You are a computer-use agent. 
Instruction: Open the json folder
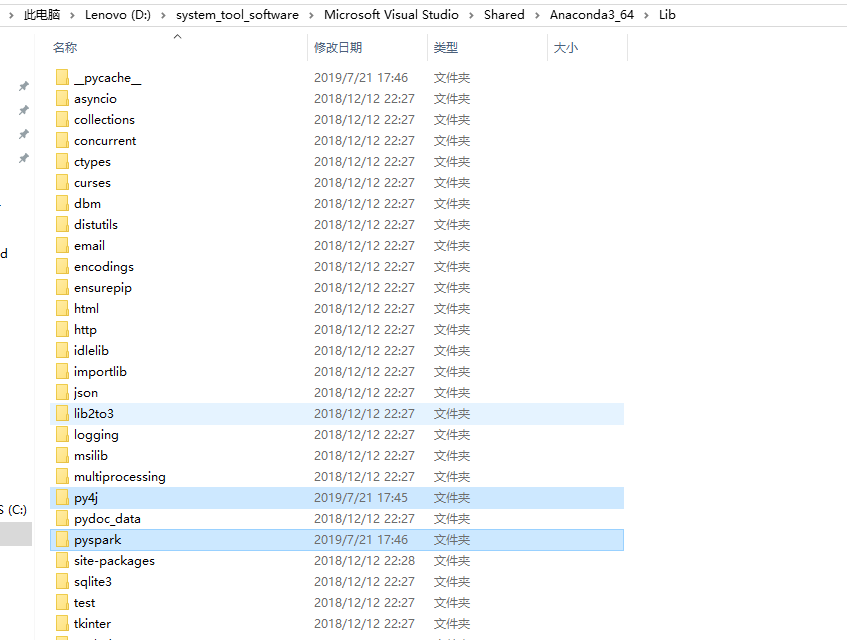click(84, 392)
